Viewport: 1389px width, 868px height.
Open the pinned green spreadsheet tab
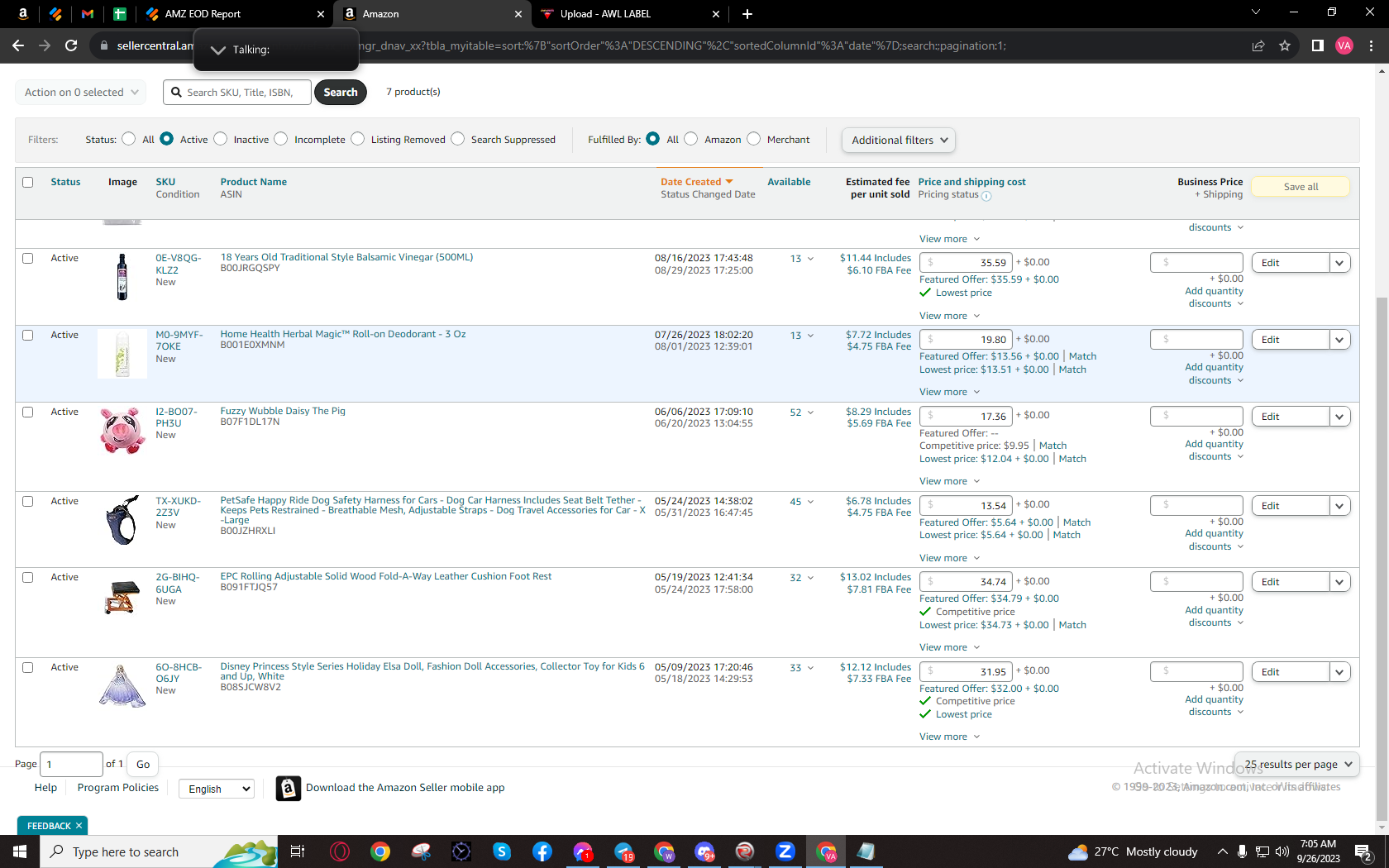coord(120,14)
